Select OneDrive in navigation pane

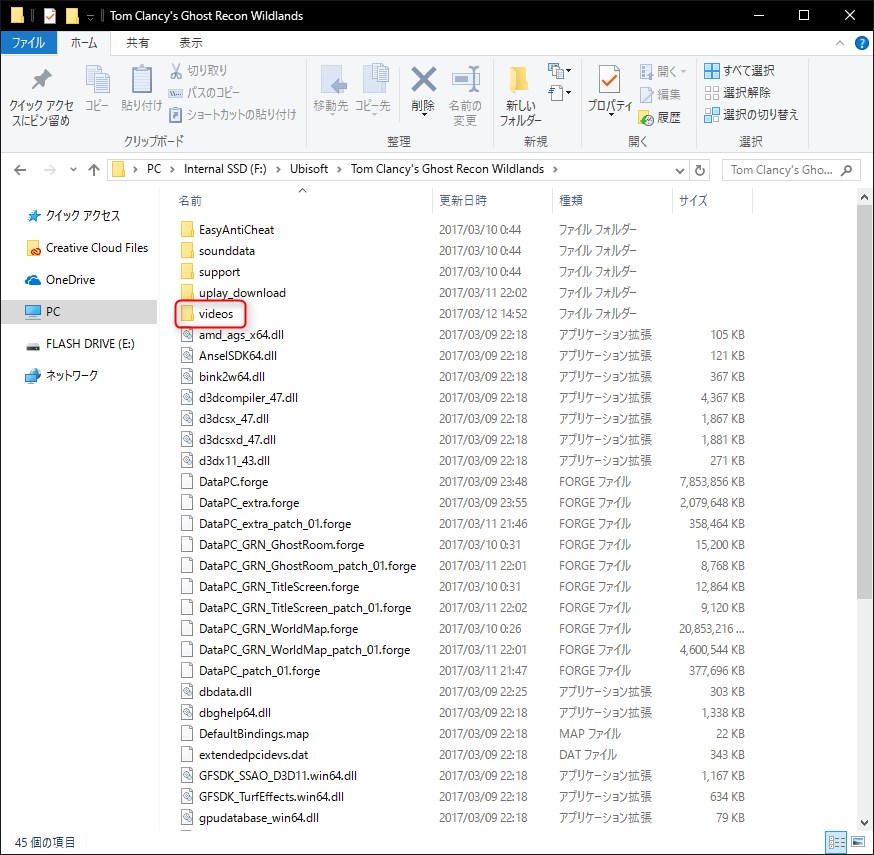(60, 280)
